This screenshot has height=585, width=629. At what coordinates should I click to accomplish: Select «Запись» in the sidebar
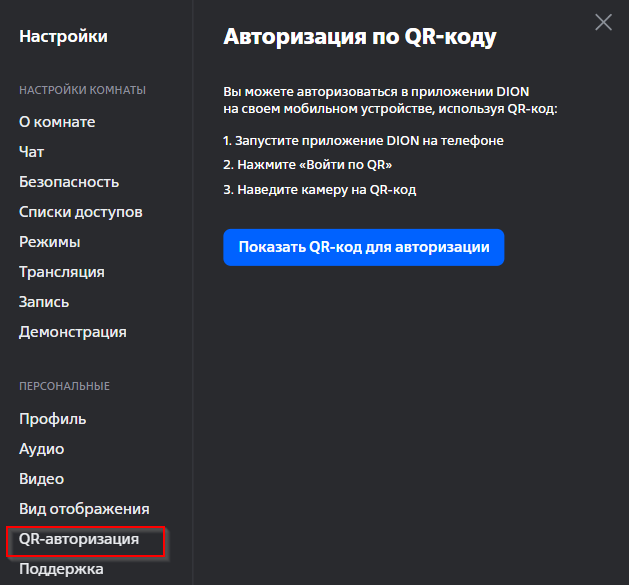click(44, 302)
